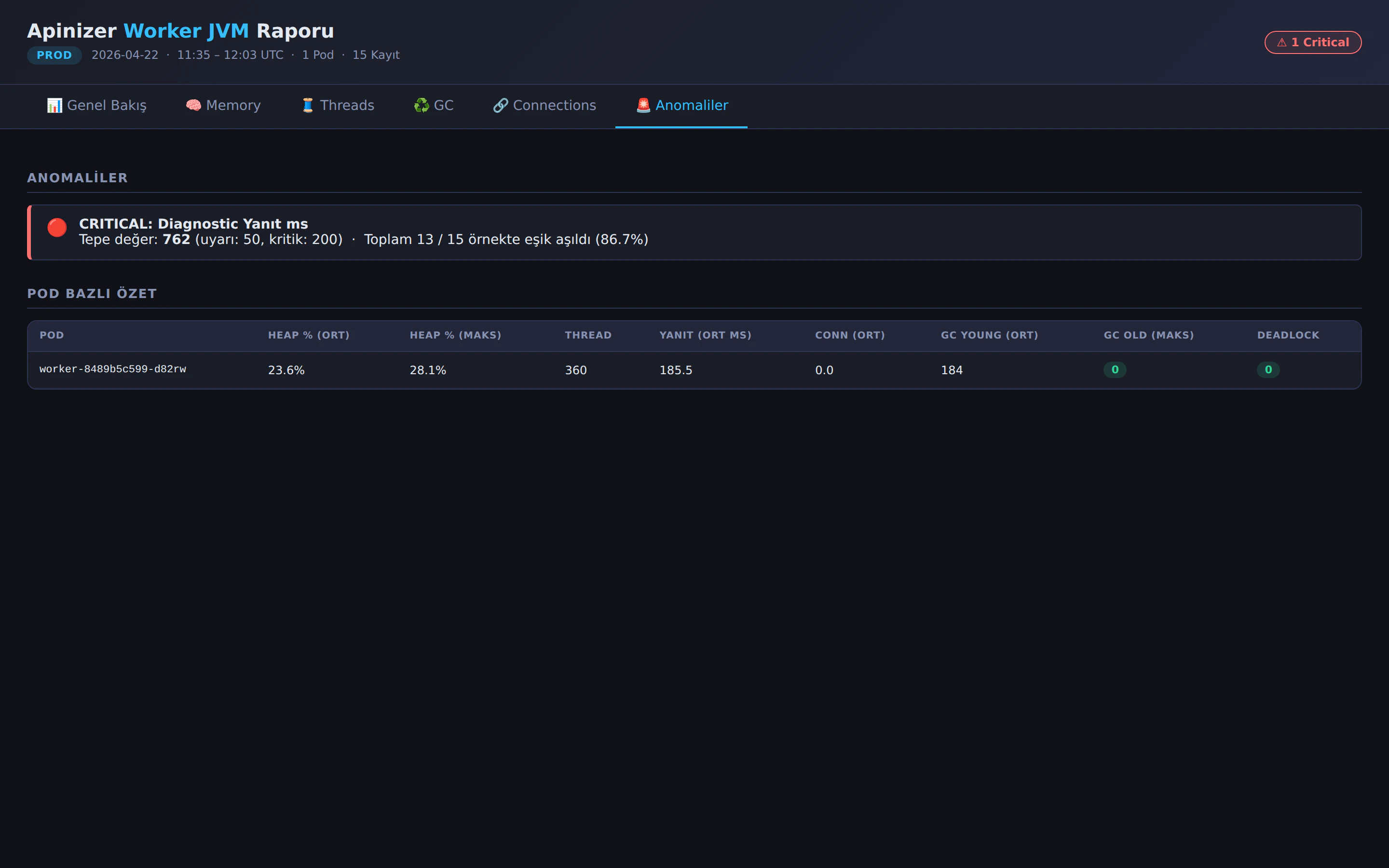1389x868 pixels.
Task: Click the red status dot on the CRITICAL card
Action: click(x=57, y=228)
